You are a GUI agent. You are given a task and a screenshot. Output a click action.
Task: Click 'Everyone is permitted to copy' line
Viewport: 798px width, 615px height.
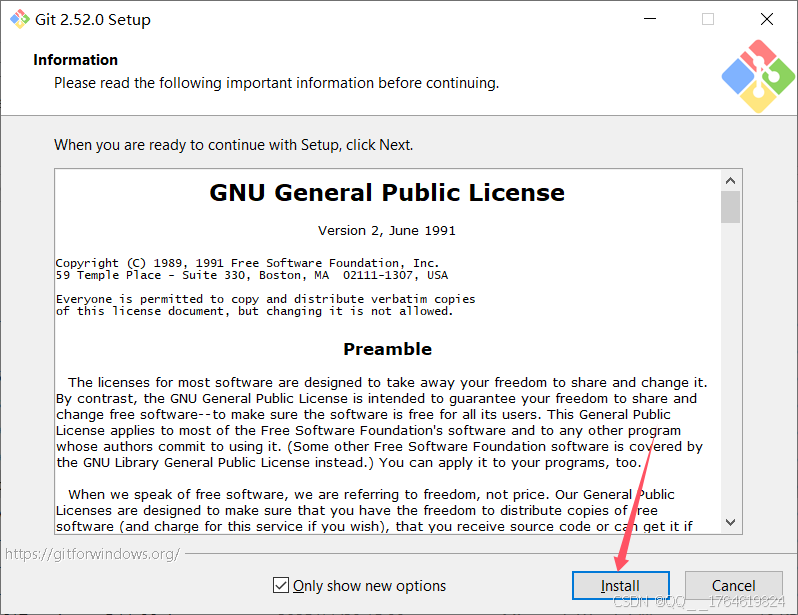pyautogui.click(x=265, y=299)
